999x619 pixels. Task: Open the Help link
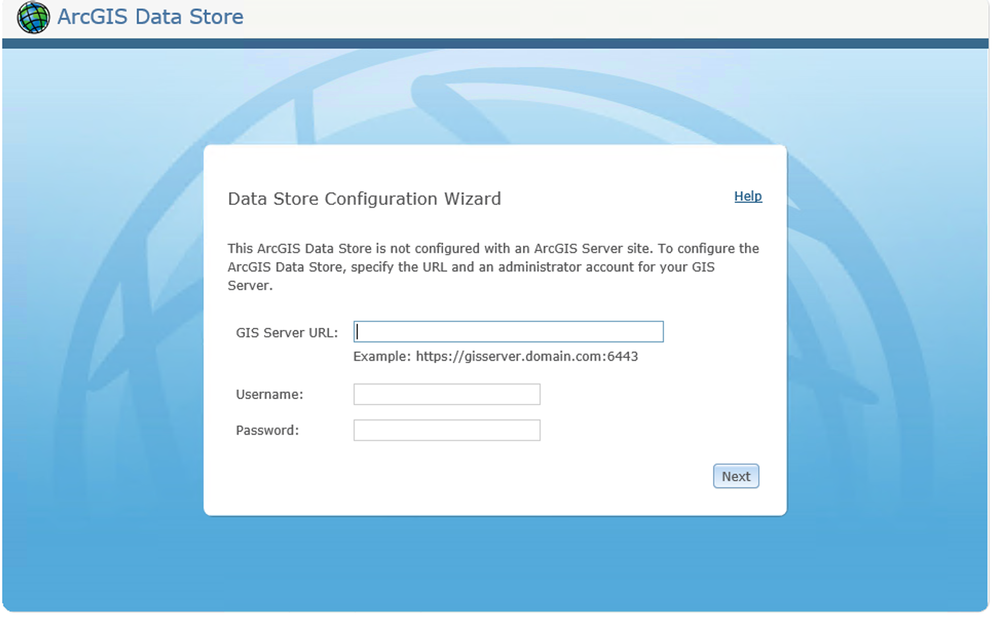pyautogui.click(x=747, y=196)
